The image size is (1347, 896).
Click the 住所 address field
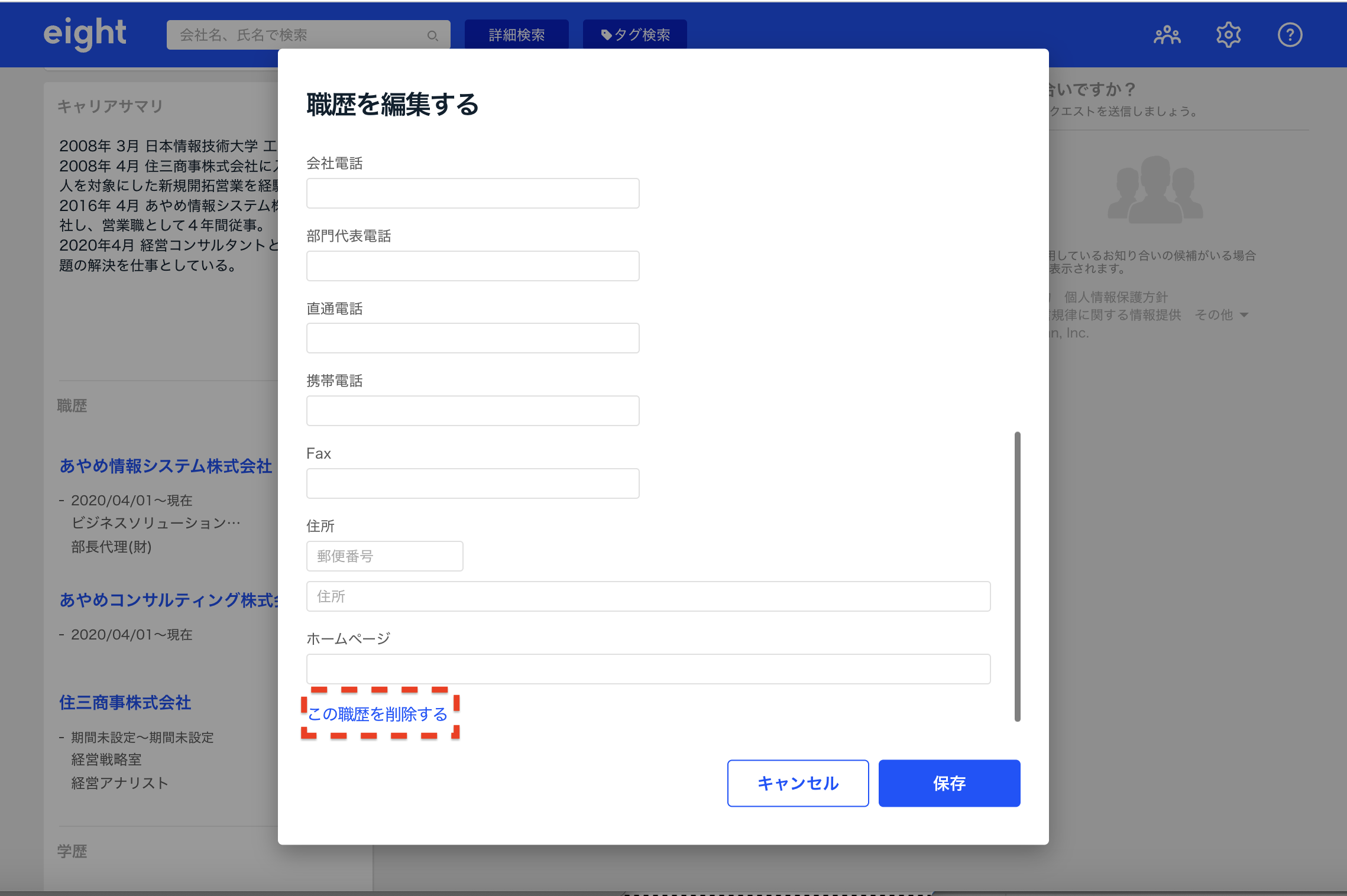[648, 596]
